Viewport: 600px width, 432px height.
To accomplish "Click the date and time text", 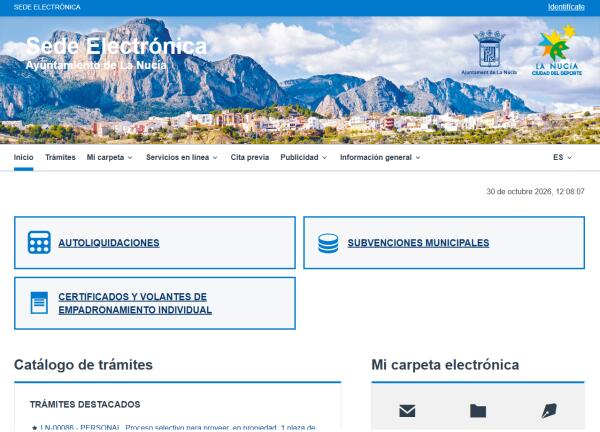I will tap(535, 191).
